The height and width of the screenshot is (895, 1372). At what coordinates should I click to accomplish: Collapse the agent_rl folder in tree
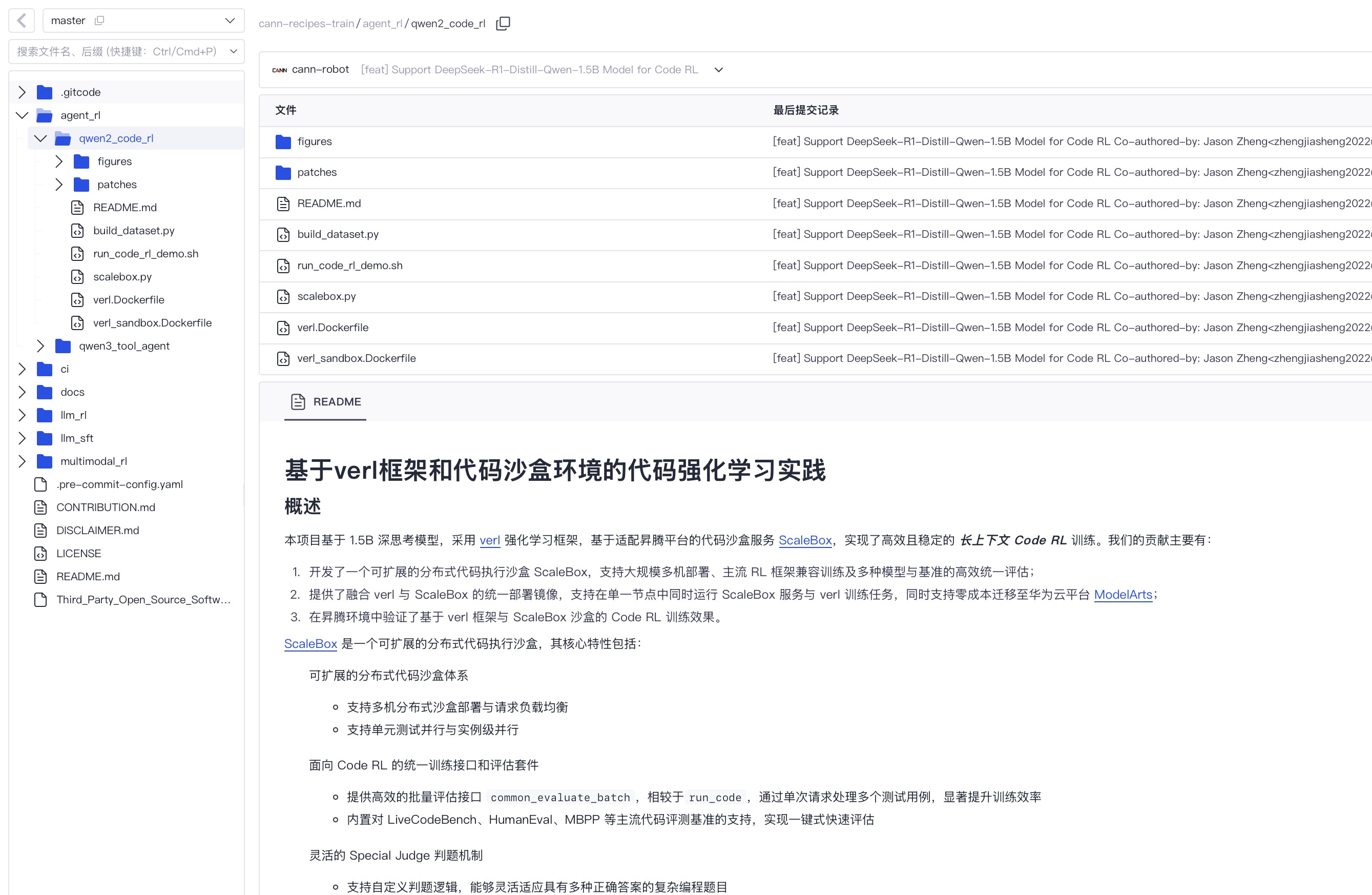click(22, 115)
